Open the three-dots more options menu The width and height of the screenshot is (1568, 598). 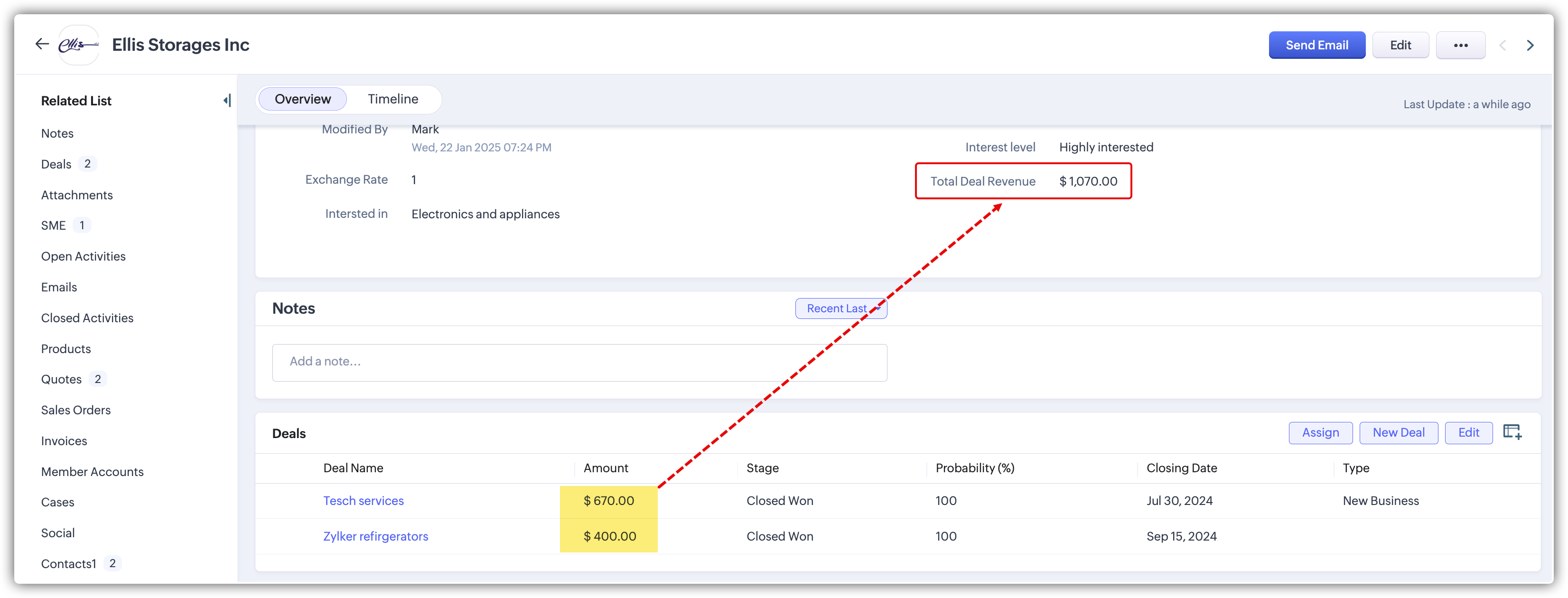coord(1460,45)
